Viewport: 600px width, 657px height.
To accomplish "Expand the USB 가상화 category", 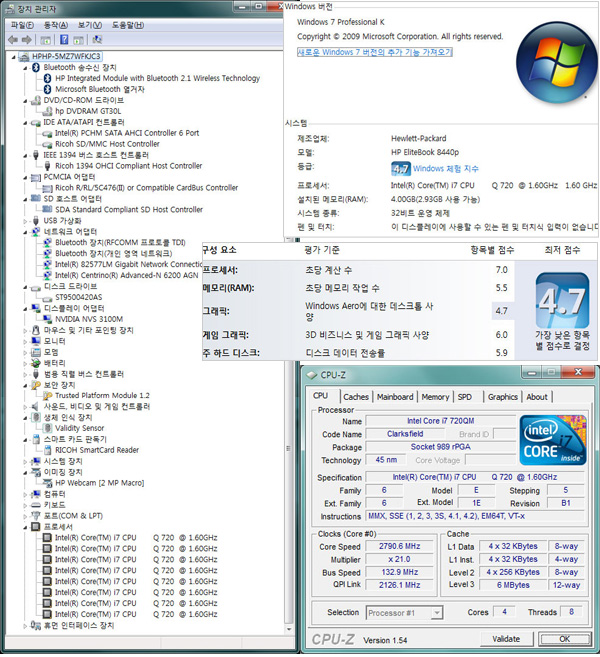I will click(25, 221).
